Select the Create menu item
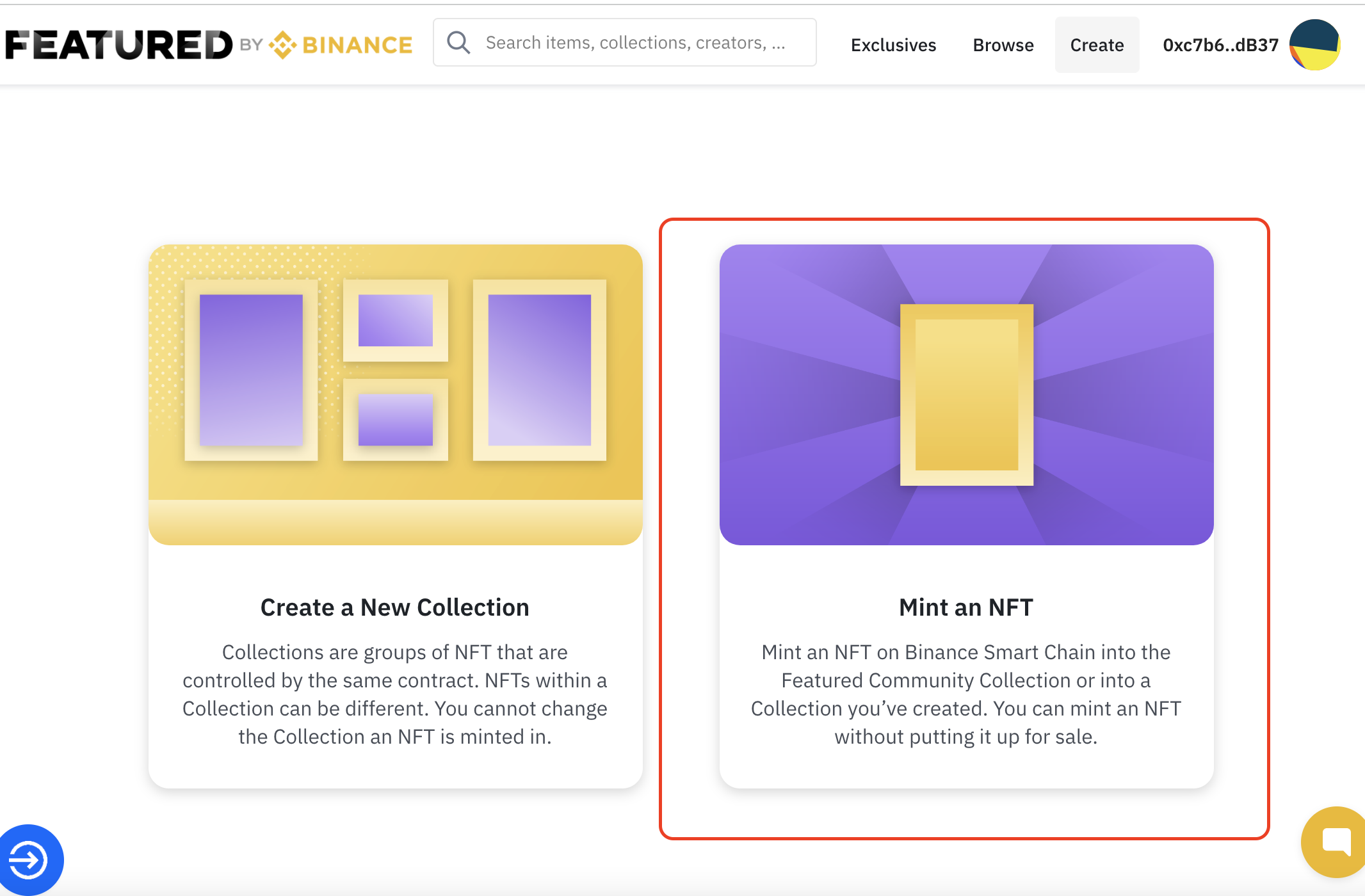1365x896 pixels. [1097, 45]
